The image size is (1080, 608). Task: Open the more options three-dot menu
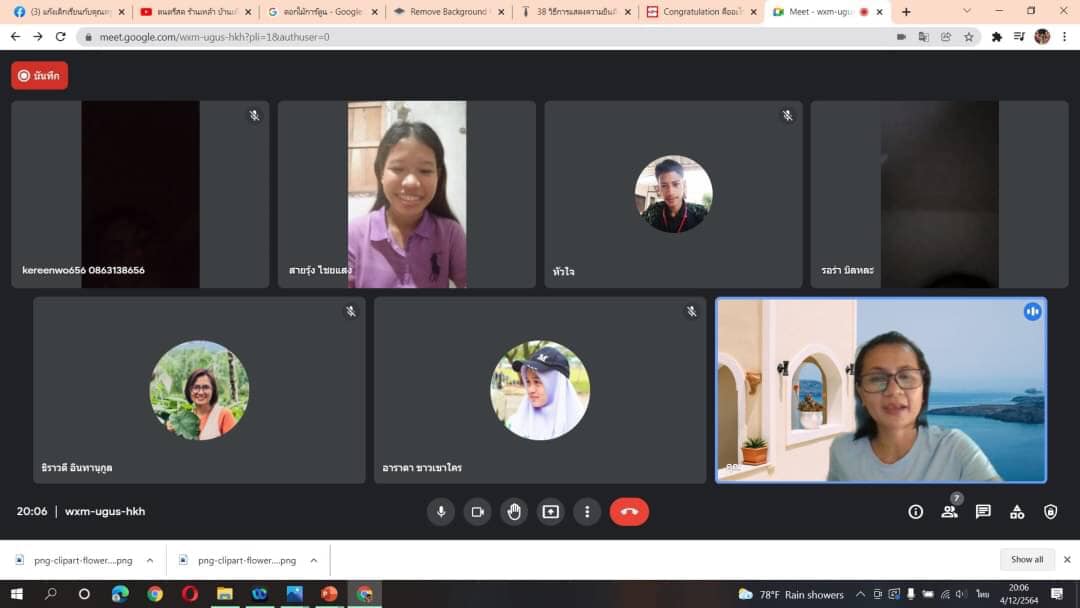(587, 512)
